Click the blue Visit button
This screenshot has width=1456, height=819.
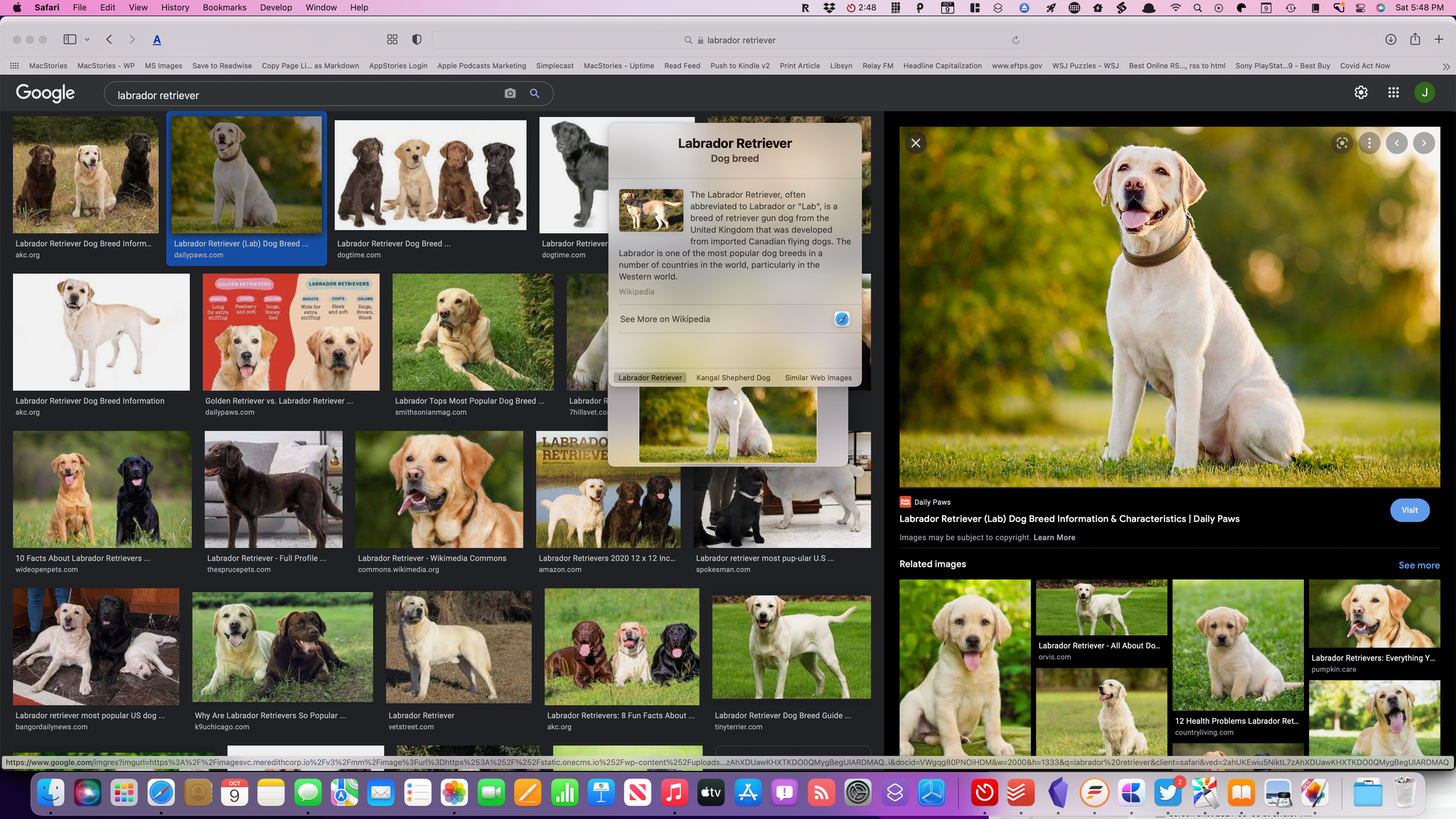1410,510
